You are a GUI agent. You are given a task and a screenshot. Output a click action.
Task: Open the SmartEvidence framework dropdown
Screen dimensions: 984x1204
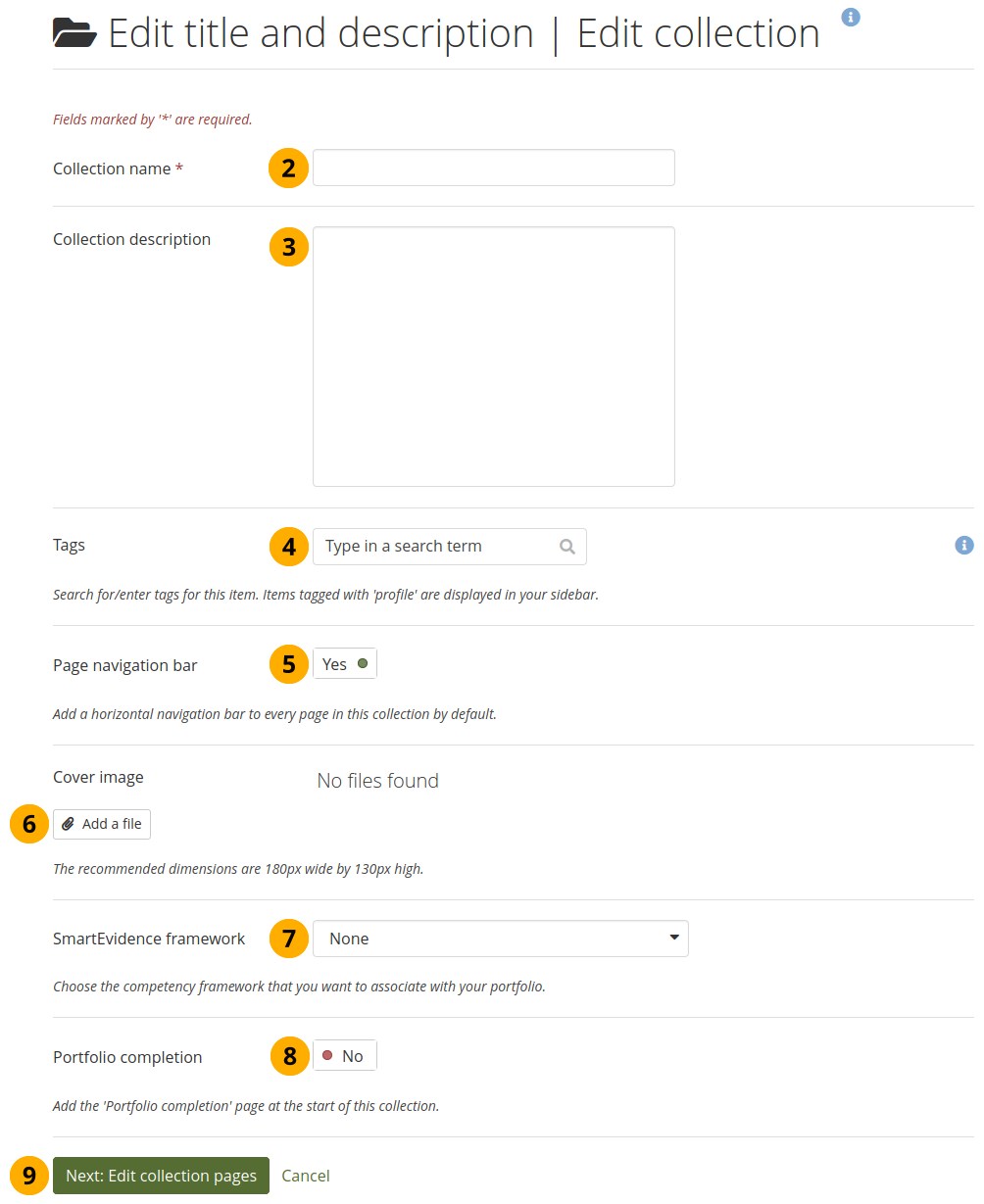[500, 939]
